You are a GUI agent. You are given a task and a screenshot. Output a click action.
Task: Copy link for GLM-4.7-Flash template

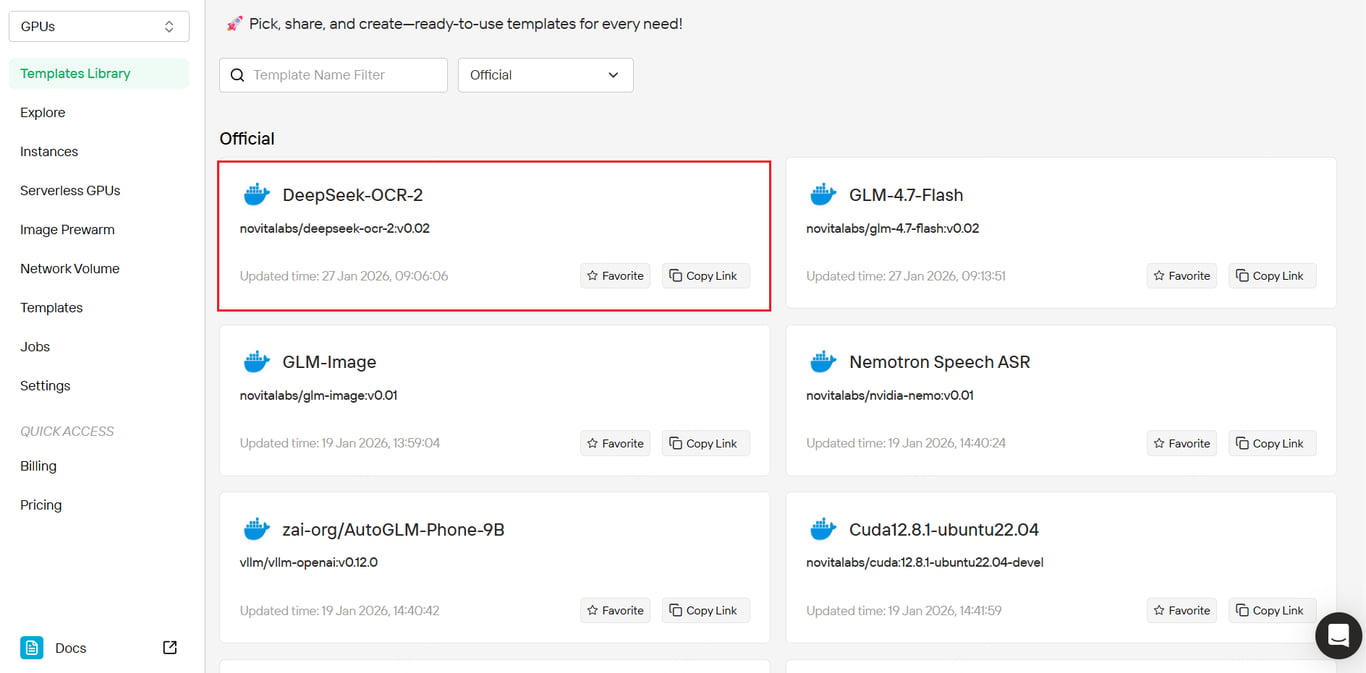1272,276
